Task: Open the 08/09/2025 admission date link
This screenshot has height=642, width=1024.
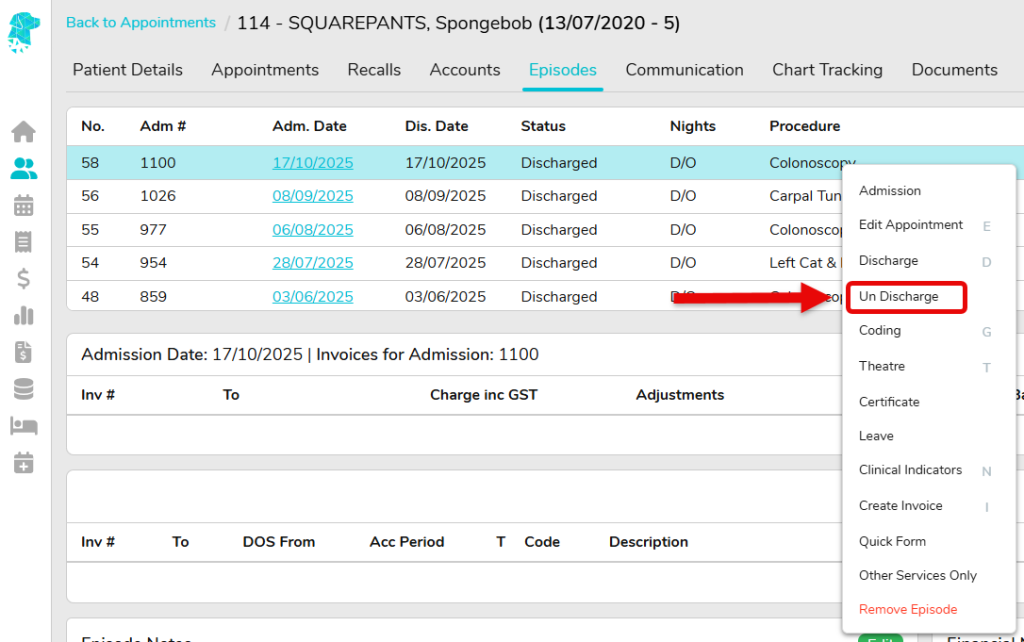Action: 312,196
